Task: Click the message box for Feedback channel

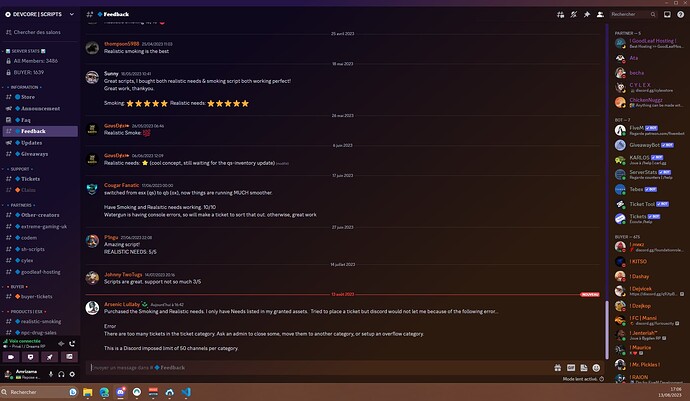Action: click(x=319, y=368)
